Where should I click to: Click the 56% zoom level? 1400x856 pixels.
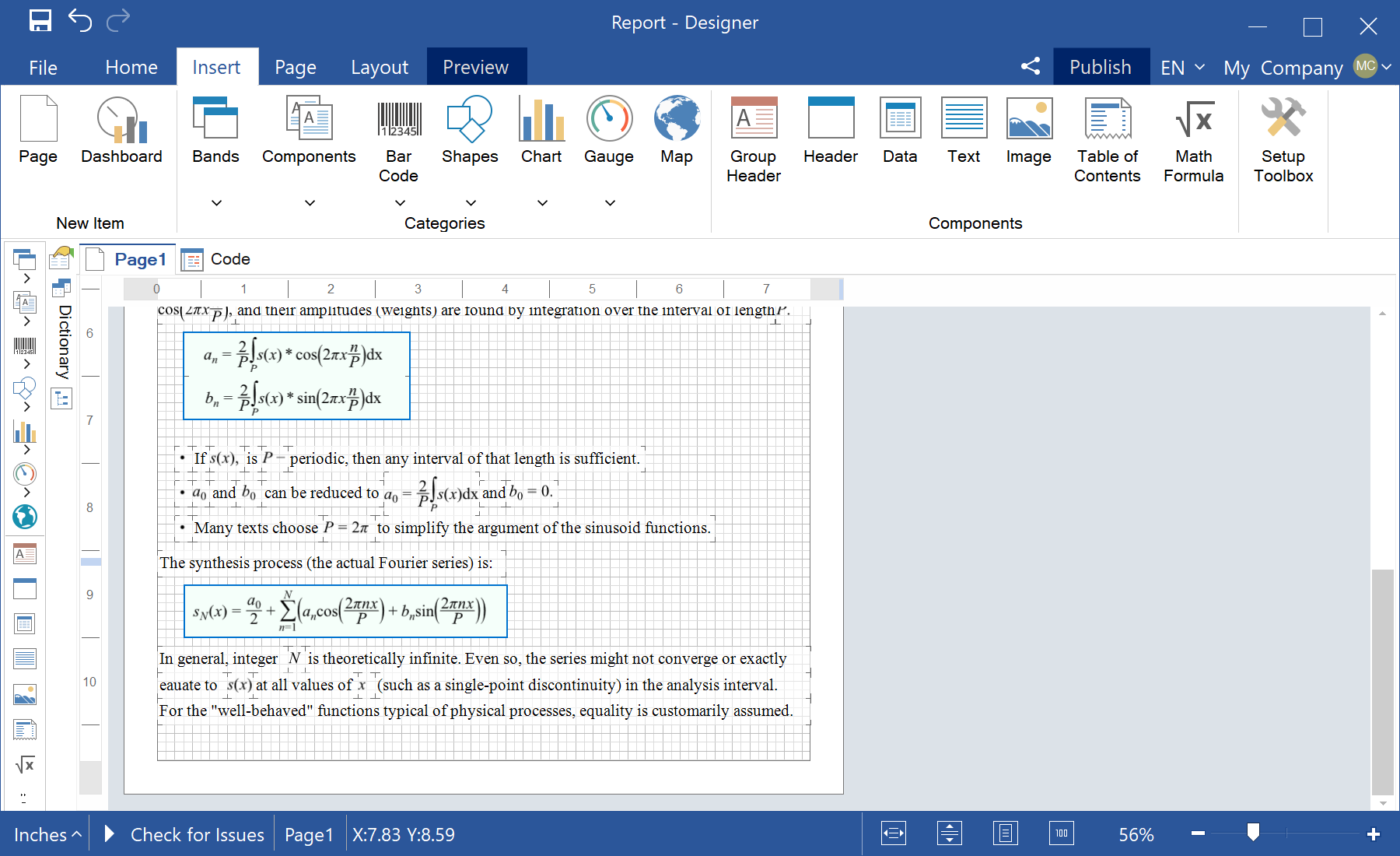[x=1136, y=834]
